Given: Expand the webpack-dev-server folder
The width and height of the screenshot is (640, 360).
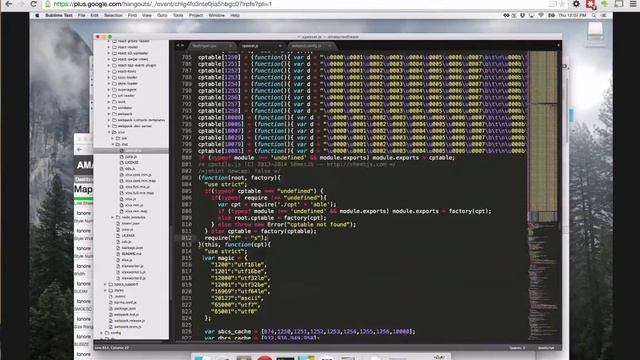Looking at the screenshot, I should tap(109, 126).
